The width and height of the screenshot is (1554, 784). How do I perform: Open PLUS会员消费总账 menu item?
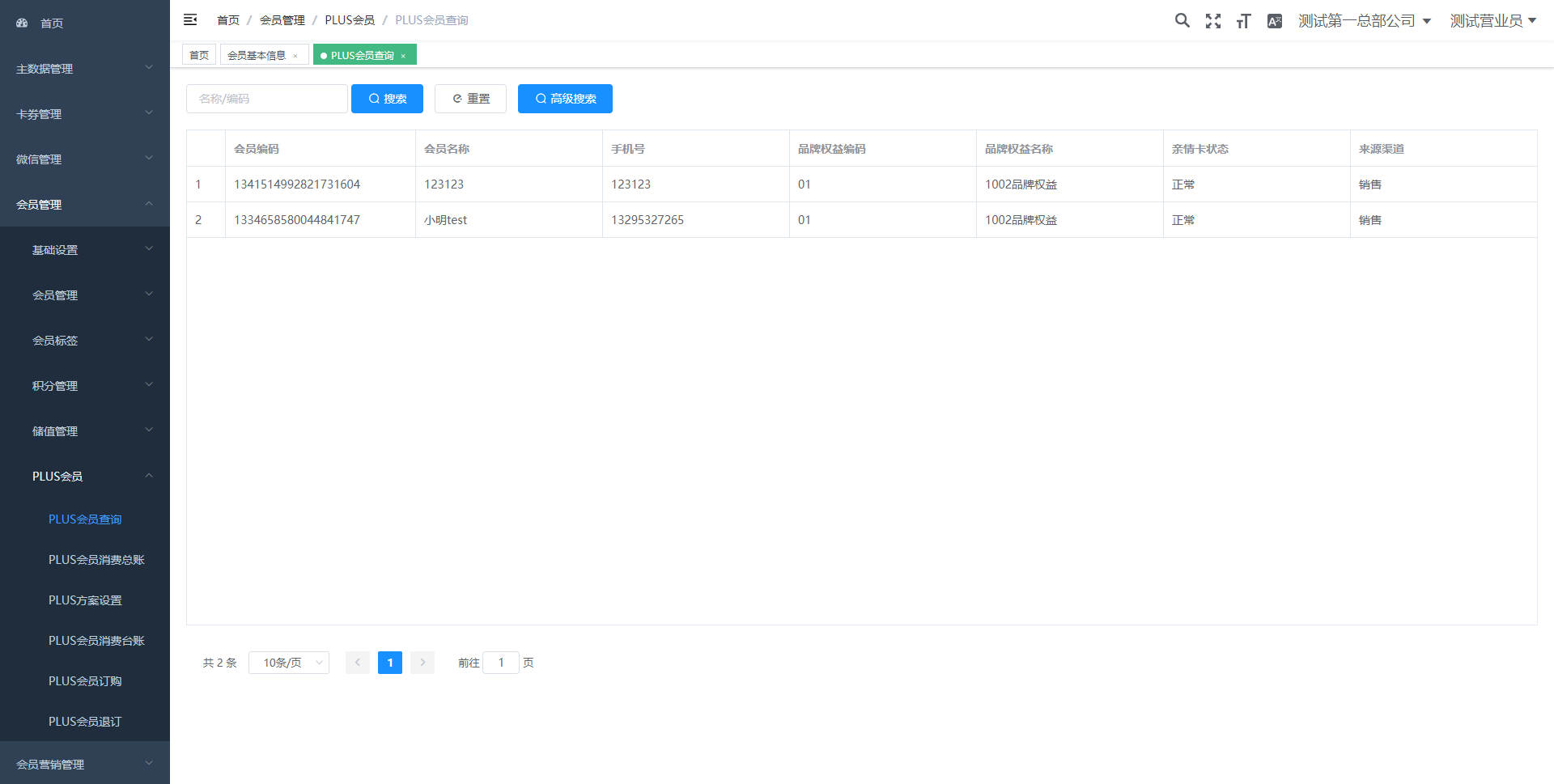click(85, 560)
